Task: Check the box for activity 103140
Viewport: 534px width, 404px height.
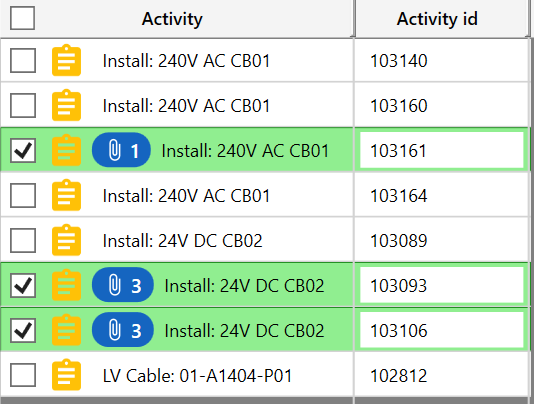Action: coord(23,60)
